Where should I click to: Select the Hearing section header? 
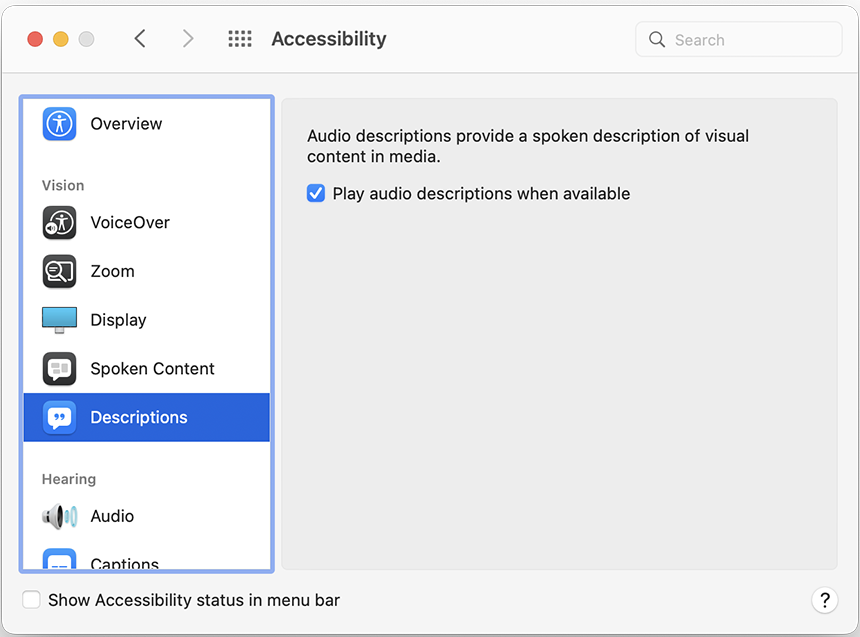tap(68, 479)
